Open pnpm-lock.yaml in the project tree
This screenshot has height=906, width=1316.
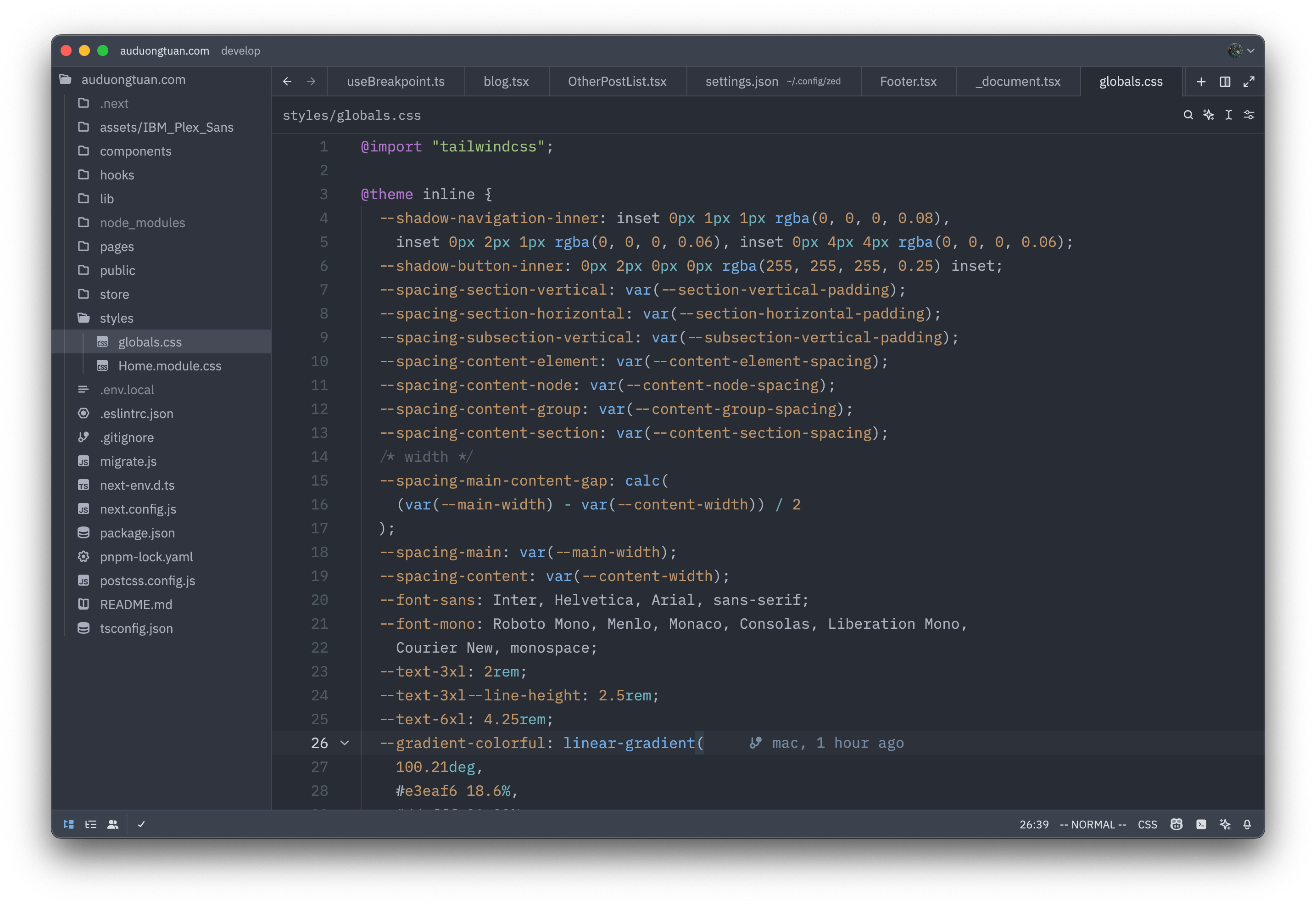(x=161, y=556)
